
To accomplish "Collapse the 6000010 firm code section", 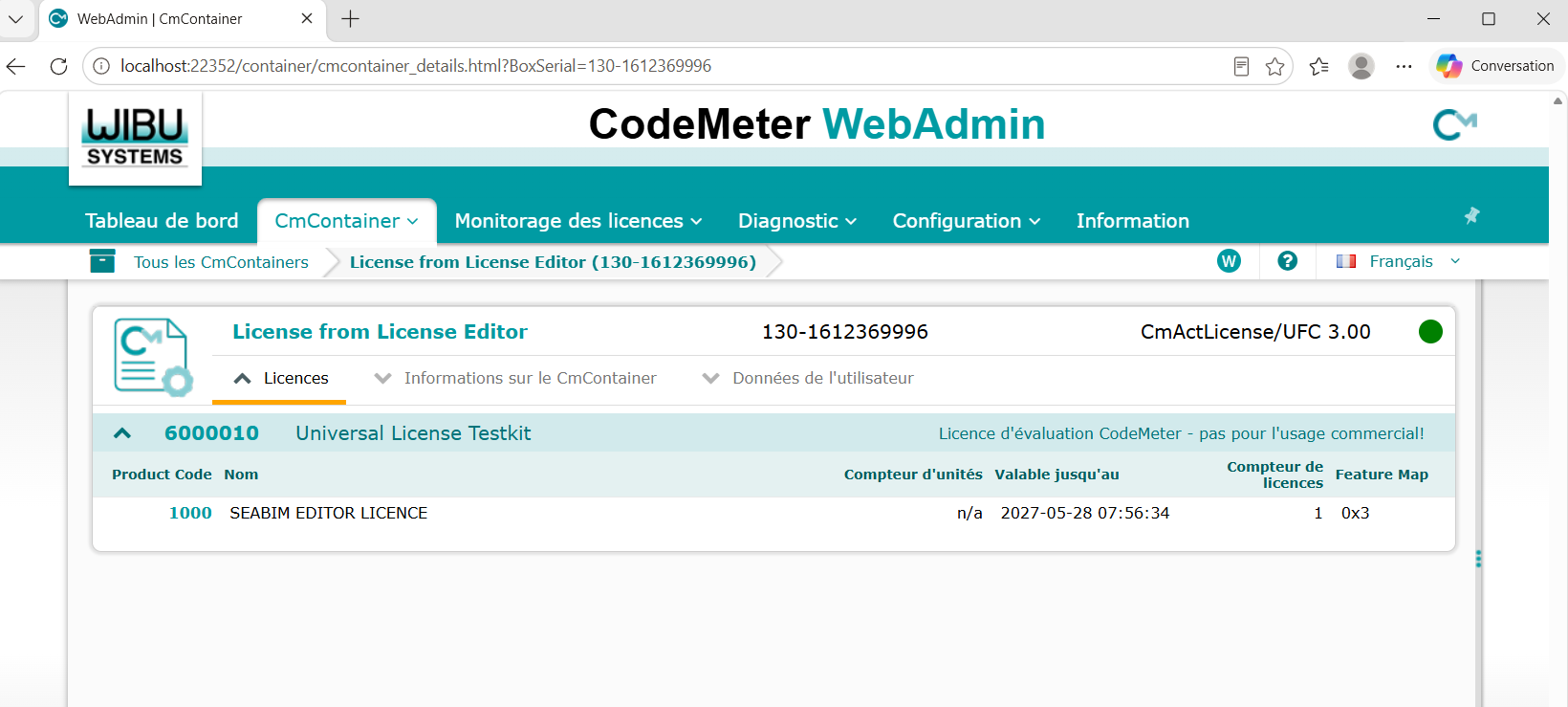I will point(122,433).
